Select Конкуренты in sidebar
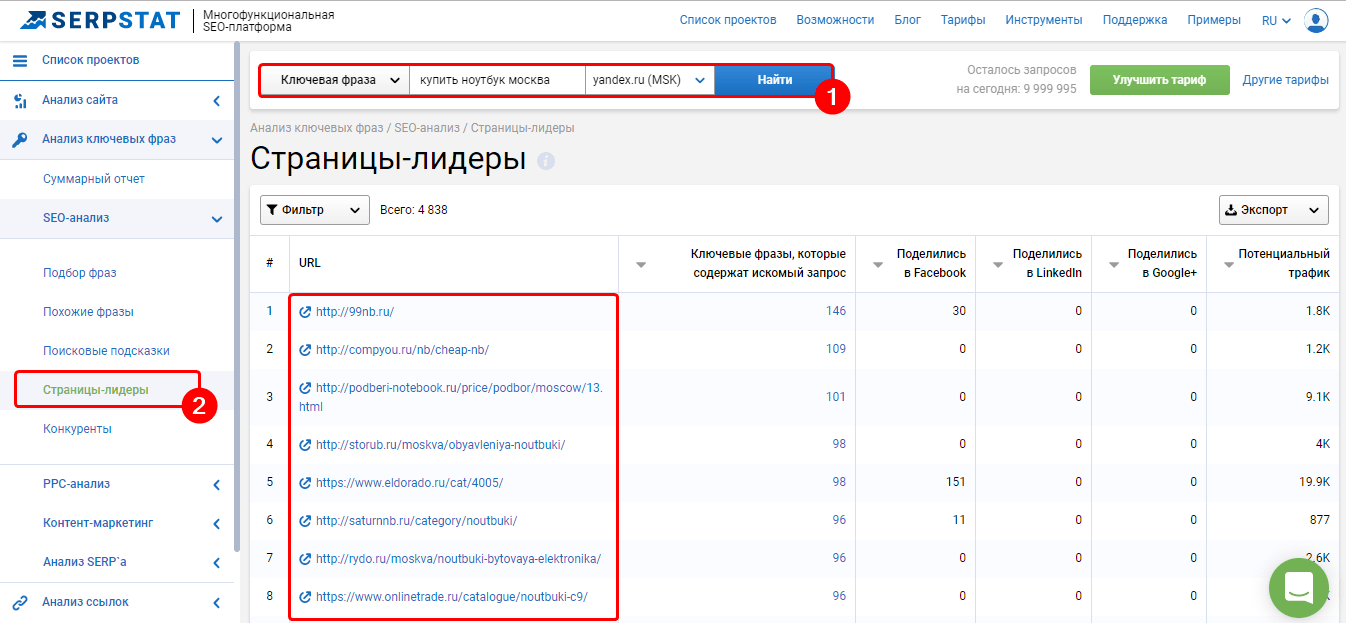This screenshot has width=1346, height=623. 77,429
